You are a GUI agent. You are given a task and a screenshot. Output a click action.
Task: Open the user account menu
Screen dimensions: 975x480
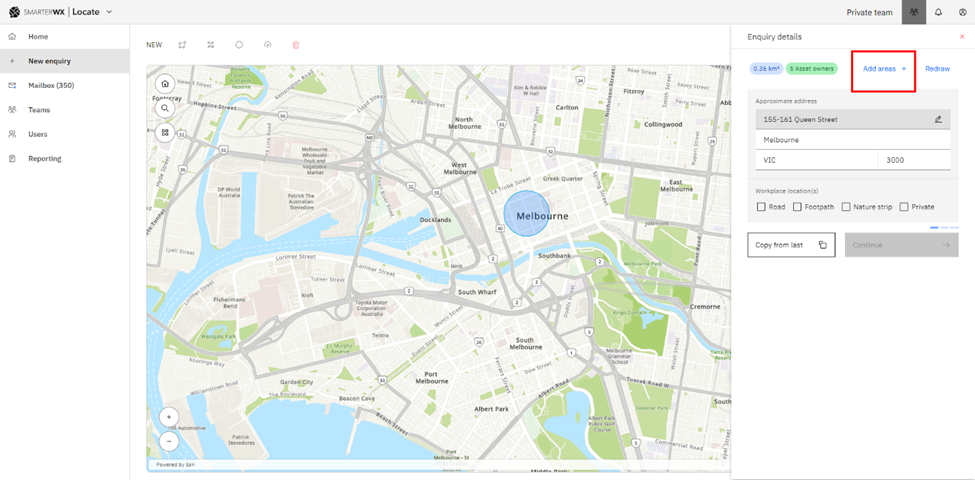click(x=963, y=12)
